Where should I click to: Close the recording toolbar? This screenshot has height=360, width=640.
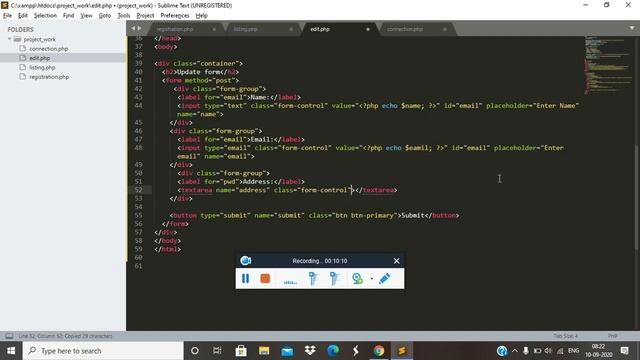click(x=396, y=260)
